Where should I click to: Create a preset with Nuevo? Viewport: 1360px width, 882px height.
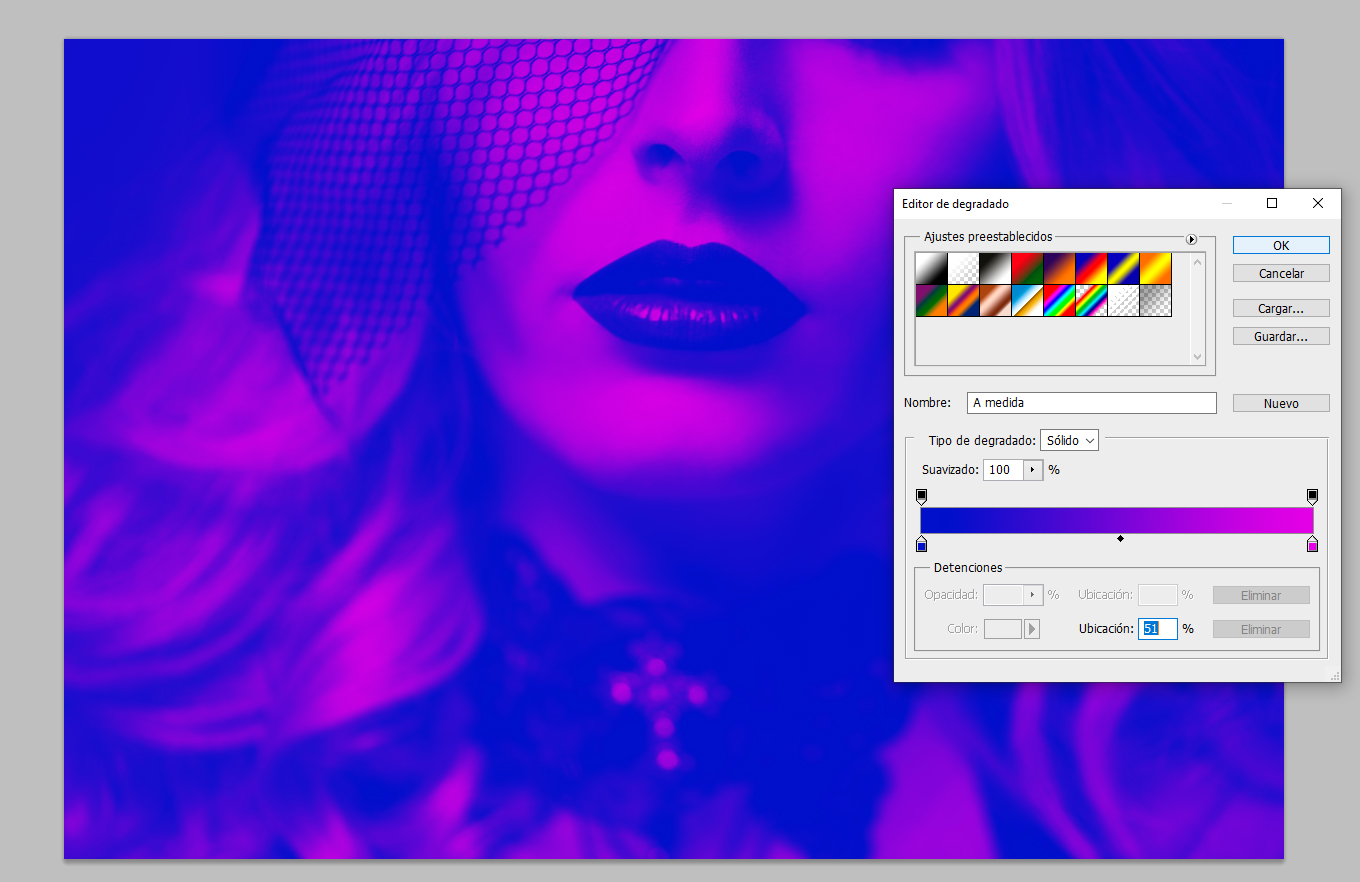tap(1280, 402)
